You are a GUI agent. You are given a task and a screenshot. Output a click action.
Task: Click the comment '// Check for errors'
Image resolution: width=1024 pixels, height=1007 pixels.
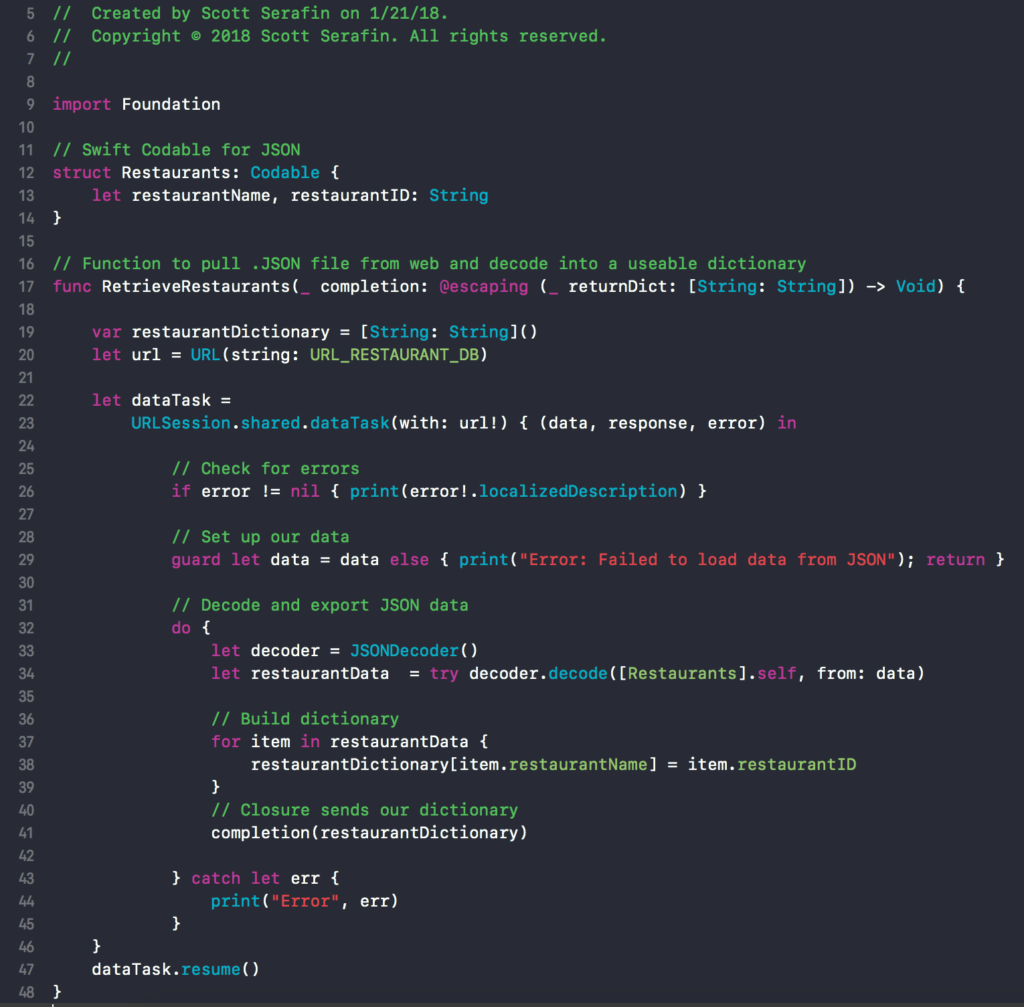[x=265, y=468]
